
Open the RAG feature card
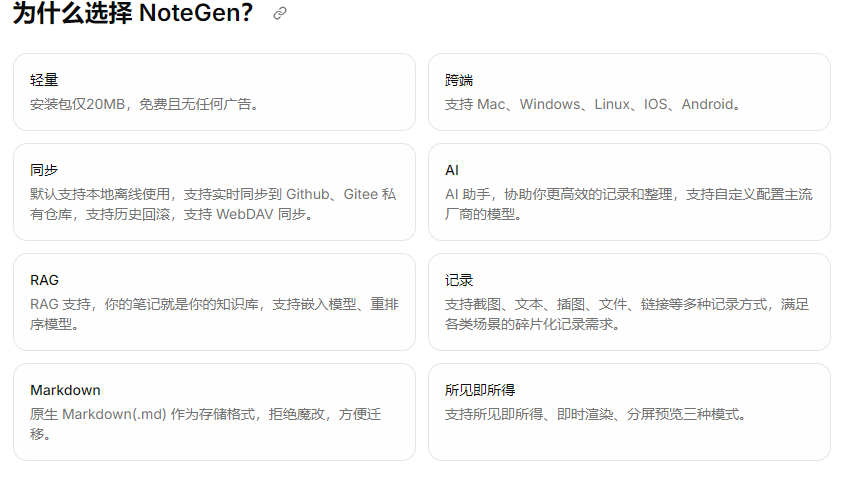tap(214, 302)
